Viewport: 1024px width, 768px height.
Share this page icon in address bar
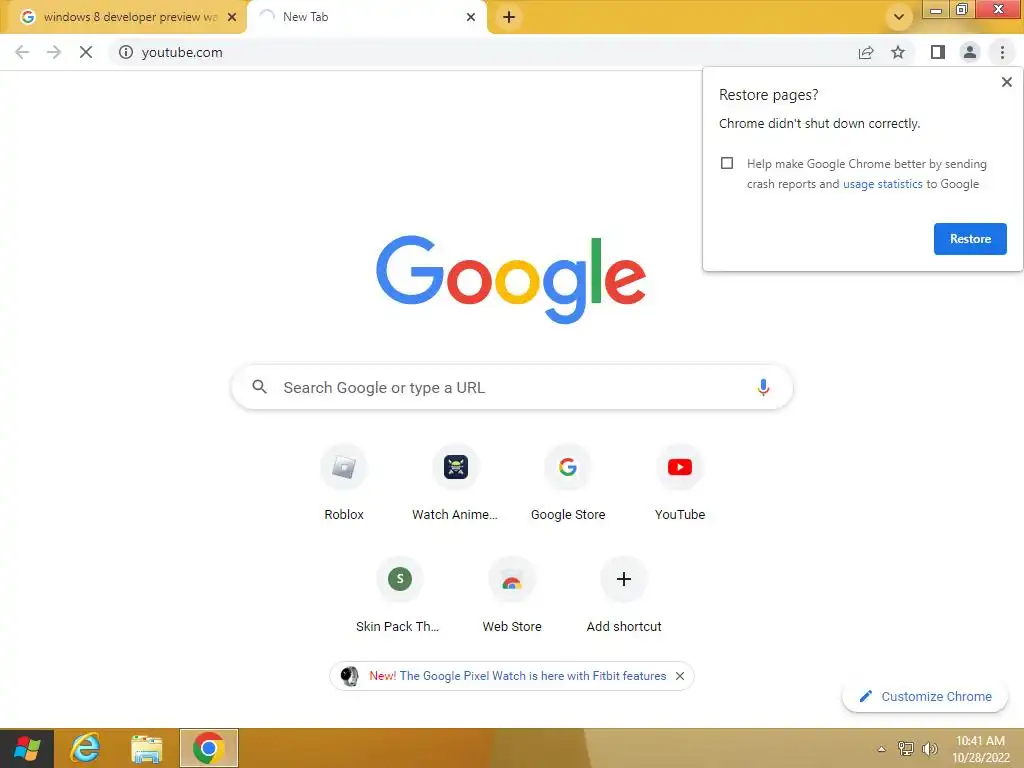[866, 52]
